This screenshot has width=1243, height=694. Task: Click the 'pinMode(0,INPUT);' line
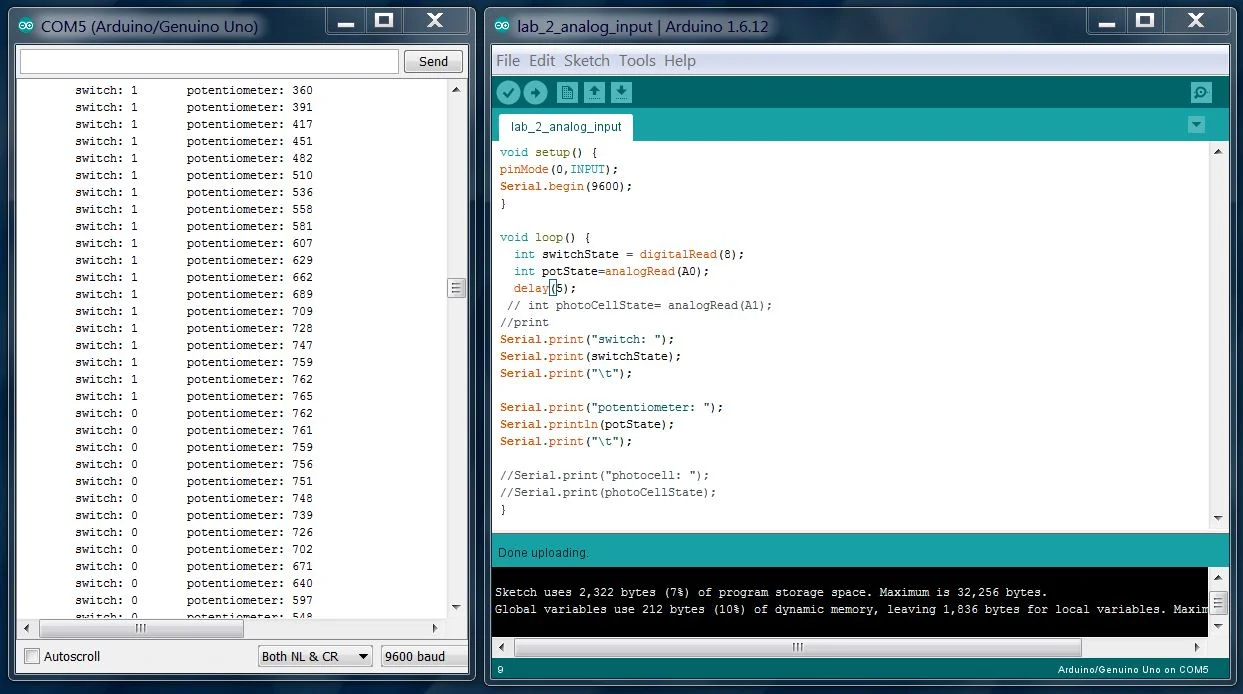coord(559,169)
